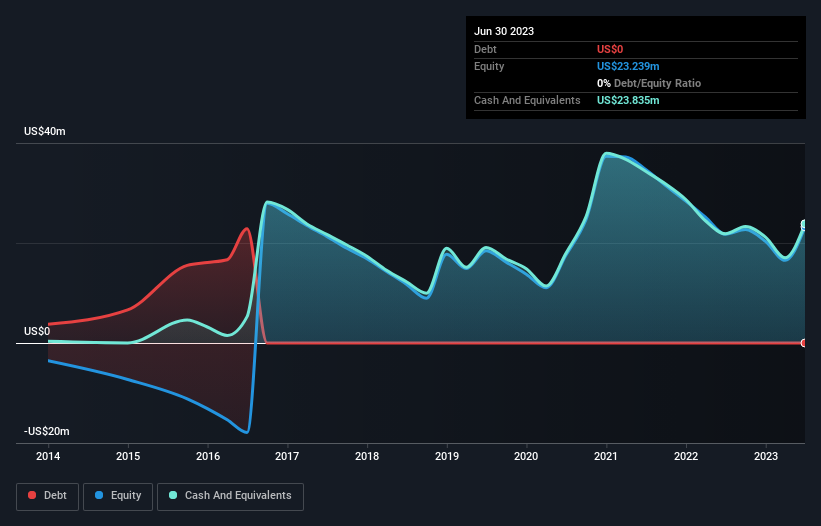Click the Jun 30 2023 tooltip date
Image resolution: width=821 pixels, height=526 pixels.
coord(504,31)
